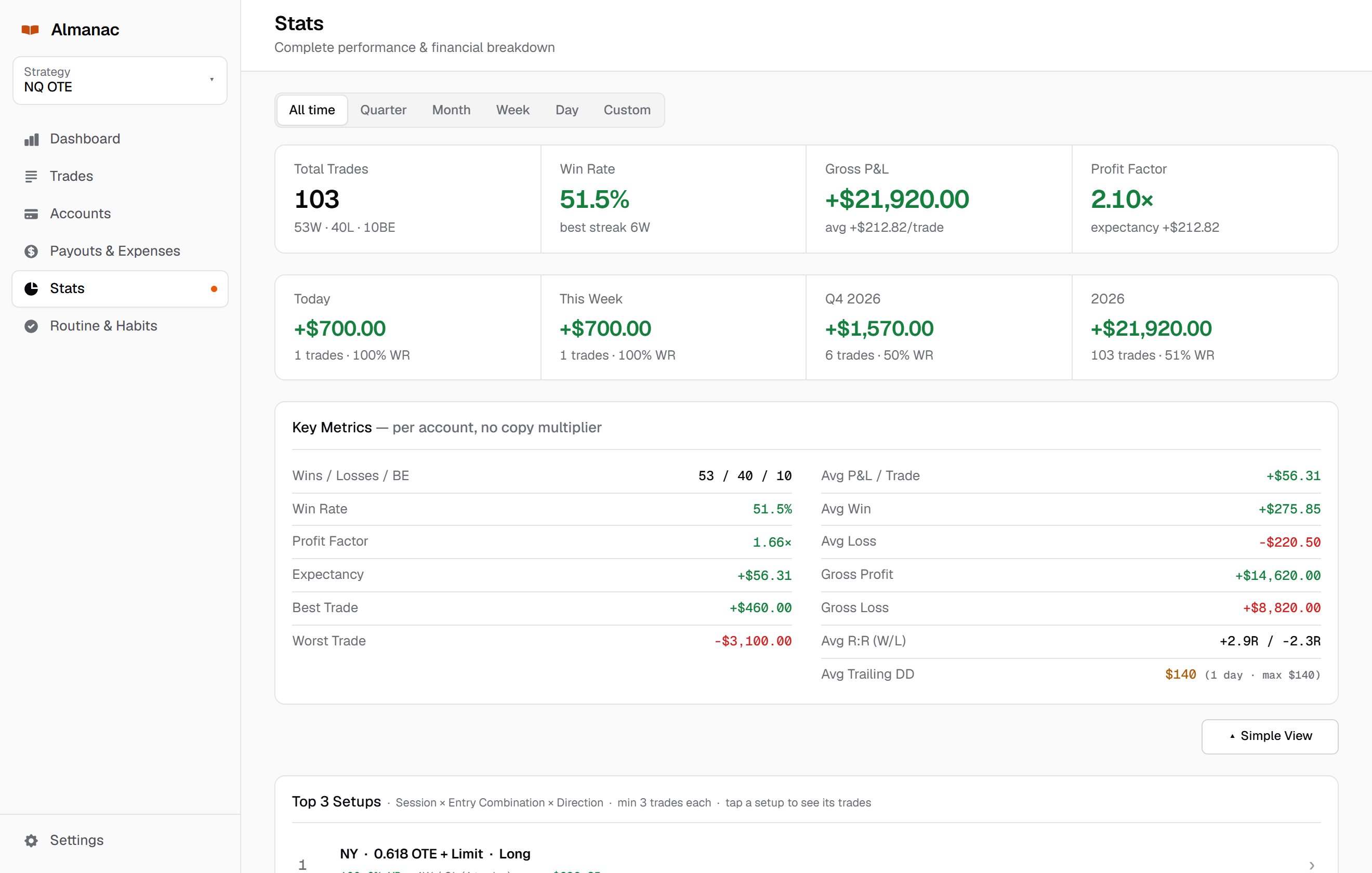
Task: Expand the NY 0.618 OTE setup chevron
Action: tap(1312, 865)
